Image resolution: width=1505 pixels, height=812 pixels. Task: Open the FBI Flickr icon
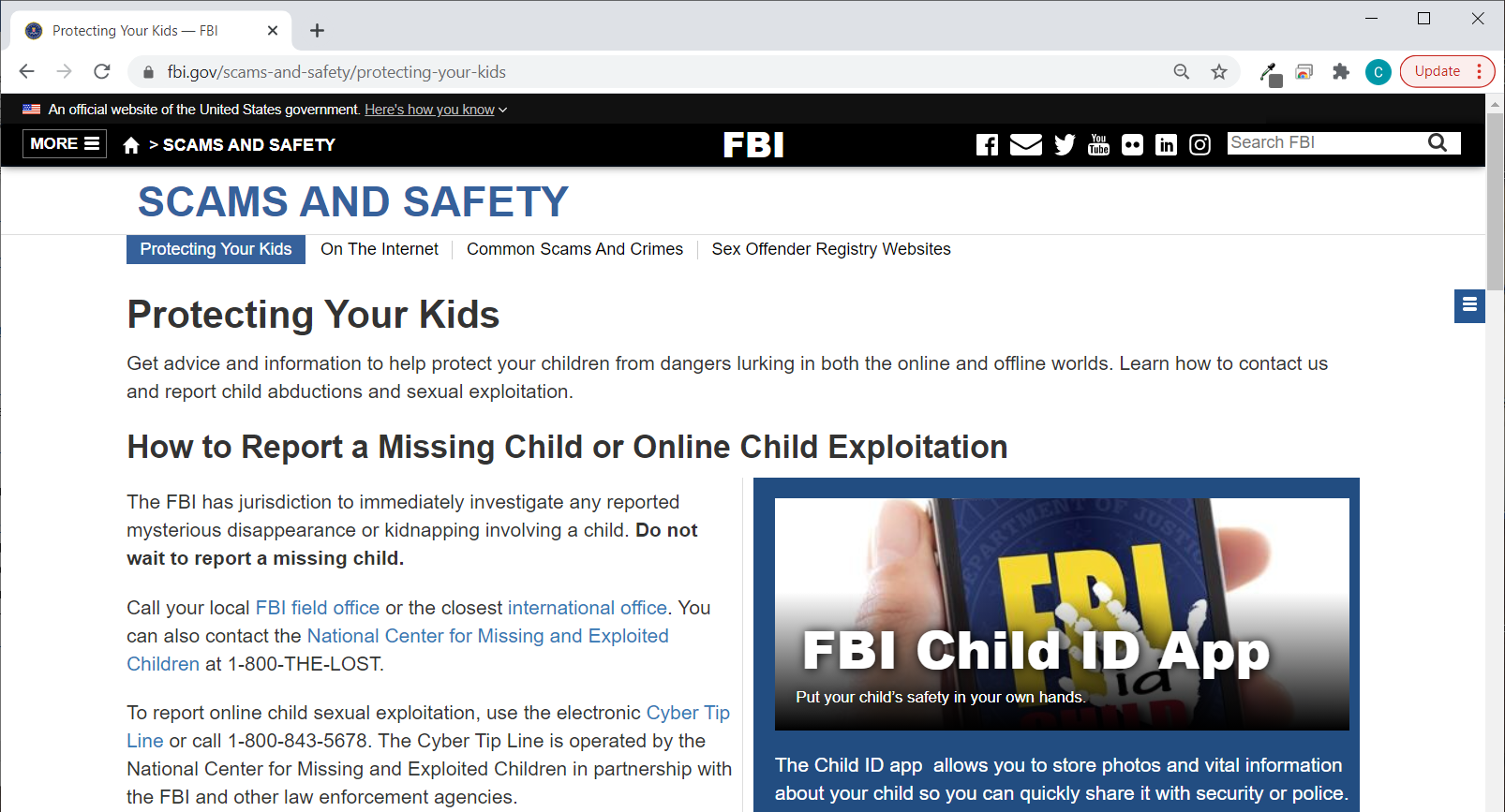[x=1132, y=144]
